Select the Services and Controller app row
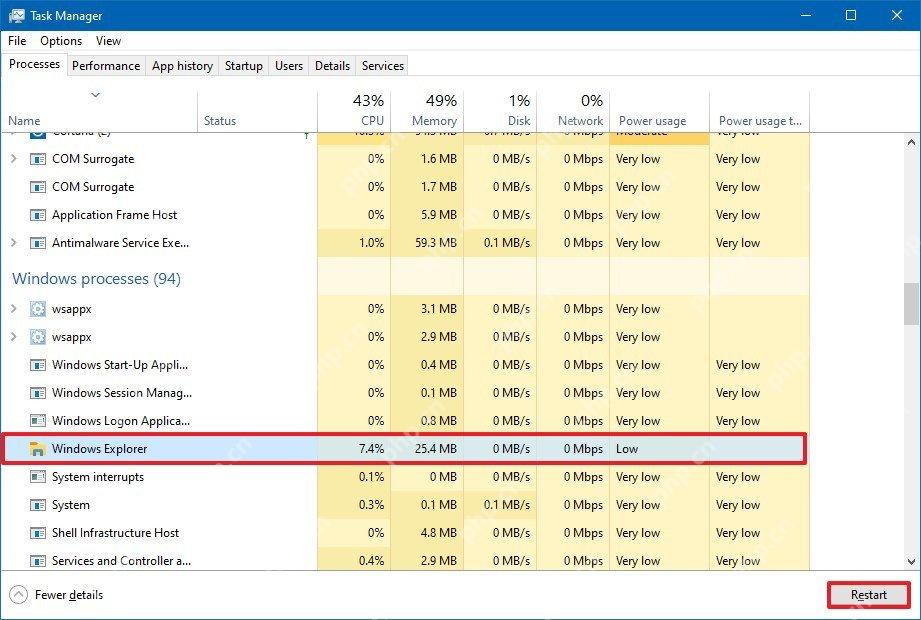Viewport: 921px width, 620px height. [404, 561]
